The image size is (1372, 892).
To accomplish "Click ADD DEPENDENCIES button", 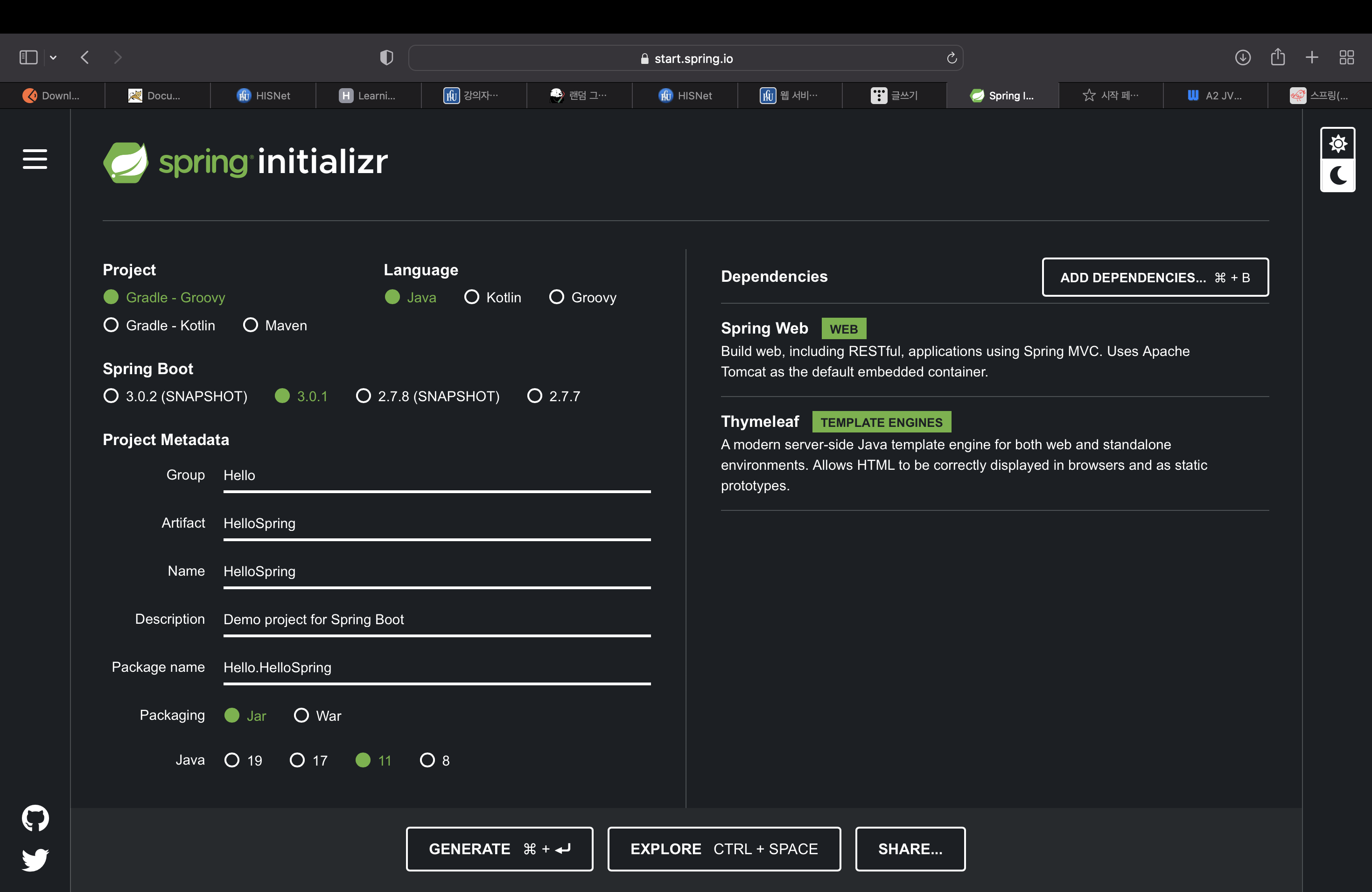I will tap(1155, 277).
